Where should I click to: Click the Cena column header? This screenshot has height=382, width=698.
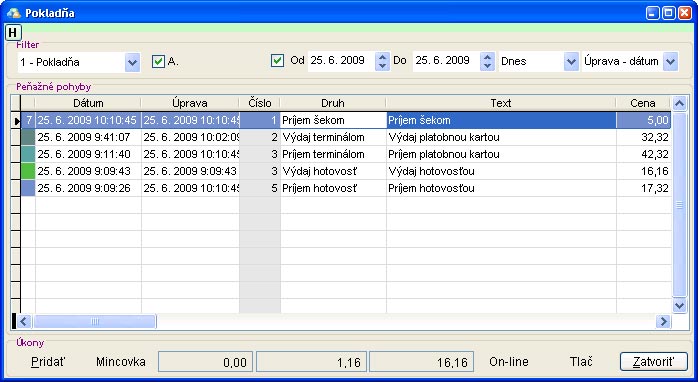pyautogui.click(x=643, y=103)
